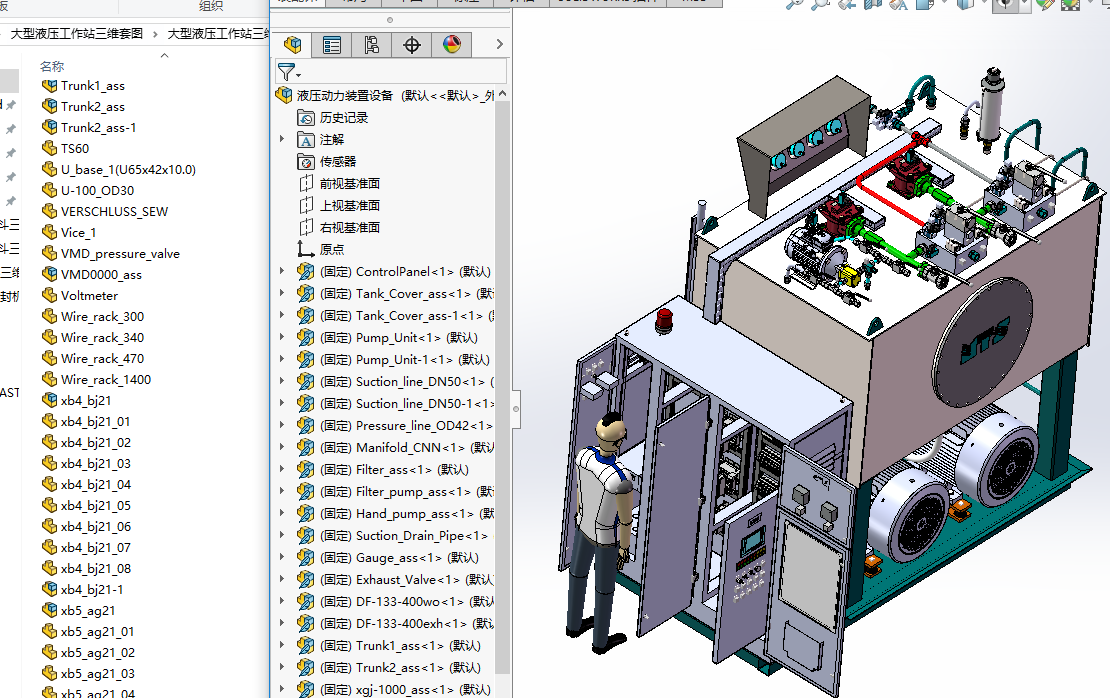Open the FeatureManager design tree tab
Viewport: 1110px width, 698px height.
click(292, 45)
